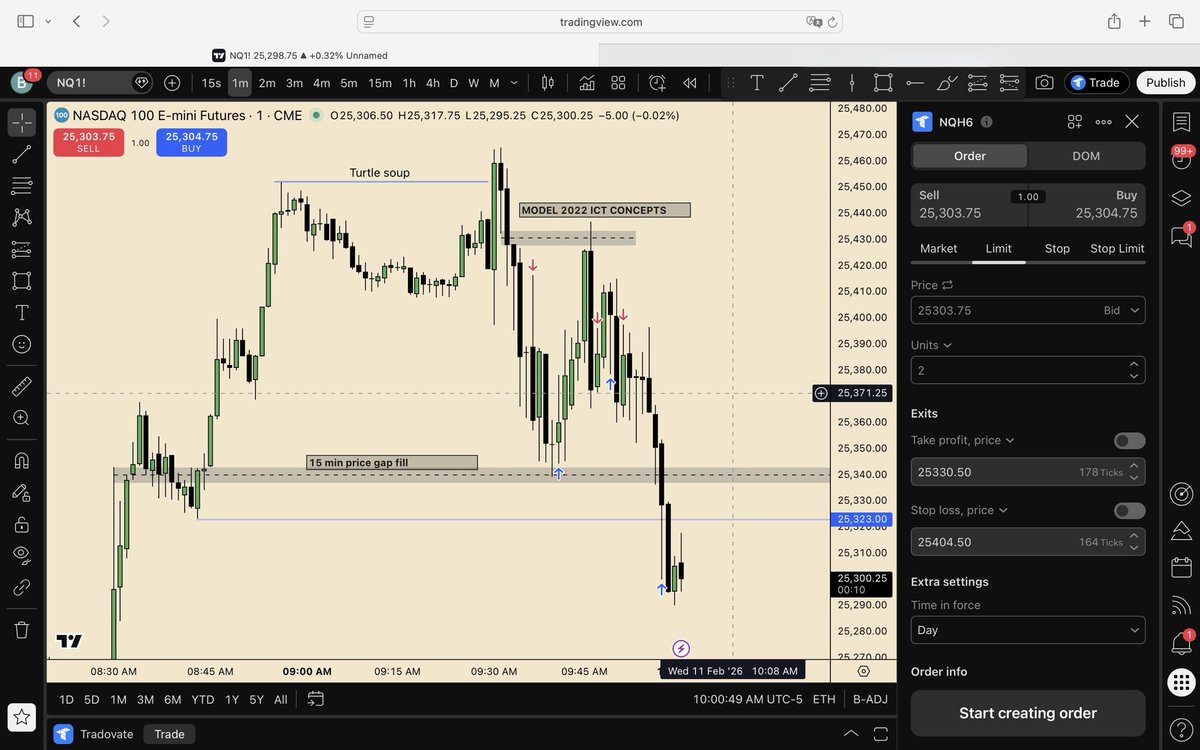Toggle the B-ADJ back-adjustment setting
Screen dimensions: 1200x750
[x=870, y=699]
